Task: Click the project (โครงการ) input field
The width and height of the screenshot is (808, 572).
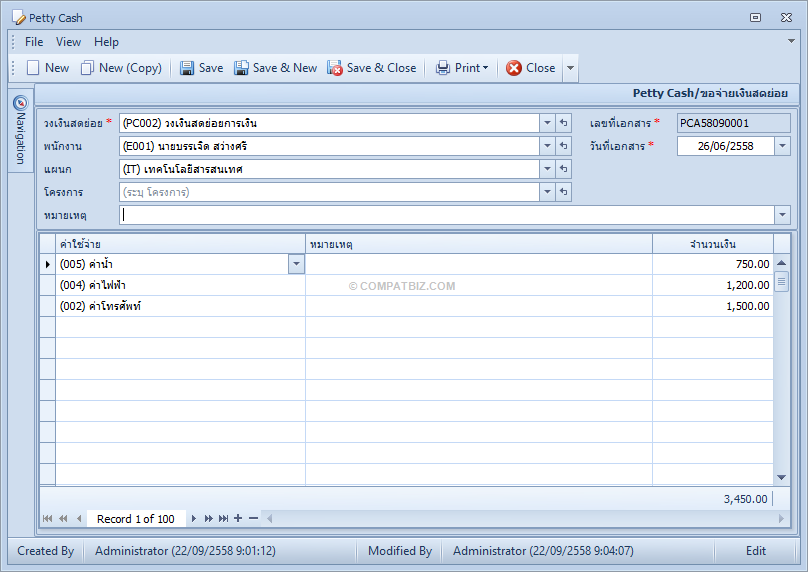Action: (329, 192)
